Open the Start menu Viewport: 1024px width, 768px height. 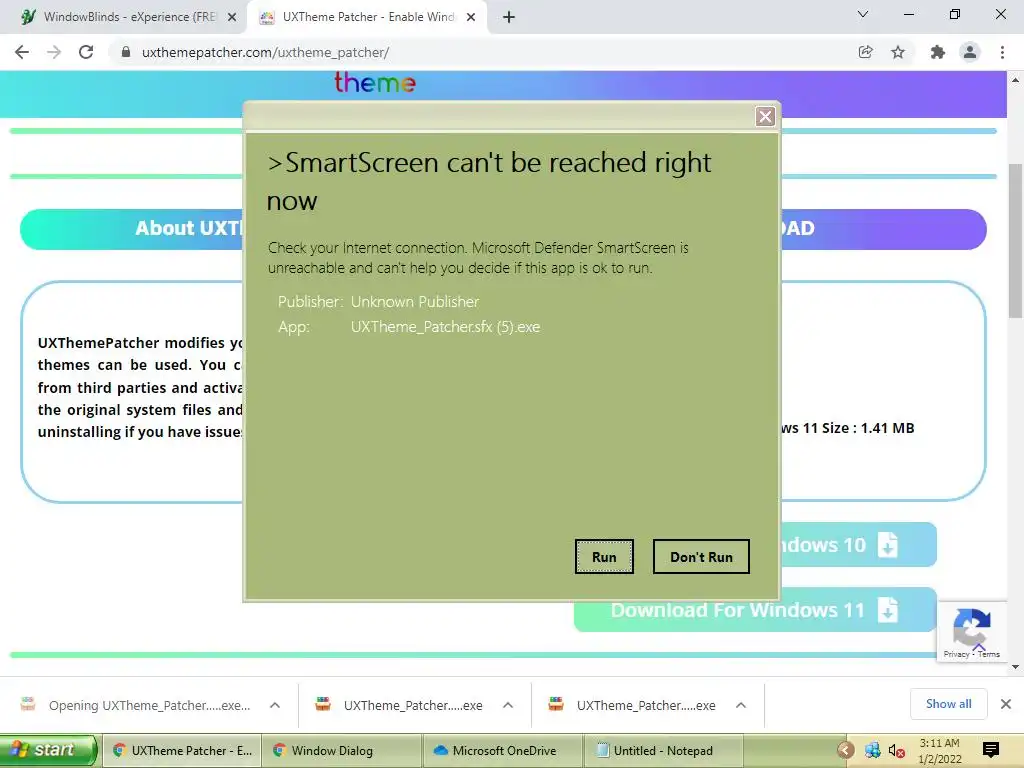[49, 750]
